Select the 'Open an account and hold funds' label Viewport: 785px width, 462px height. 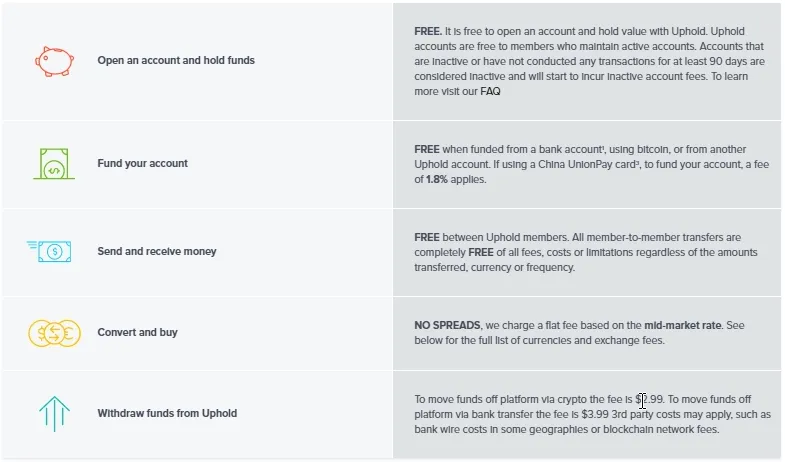coord(176,60)
